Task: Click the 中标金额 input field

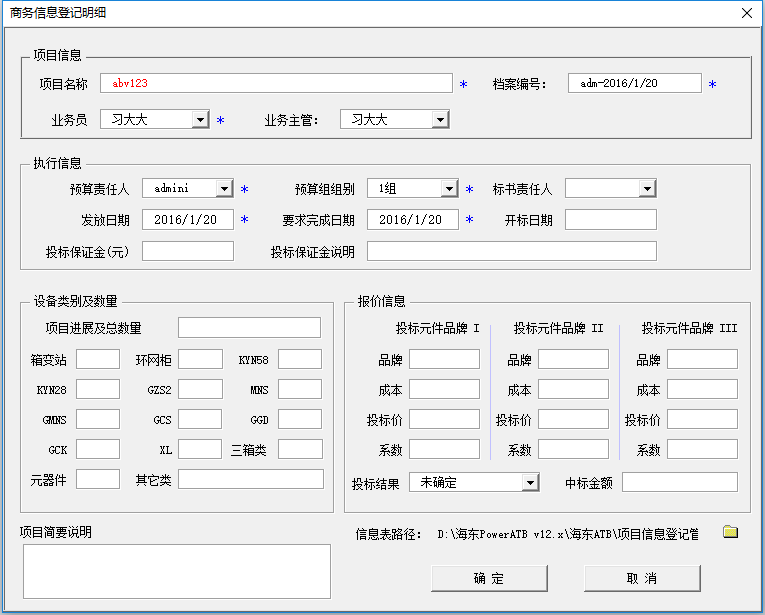Action: (x=679, y=483)
